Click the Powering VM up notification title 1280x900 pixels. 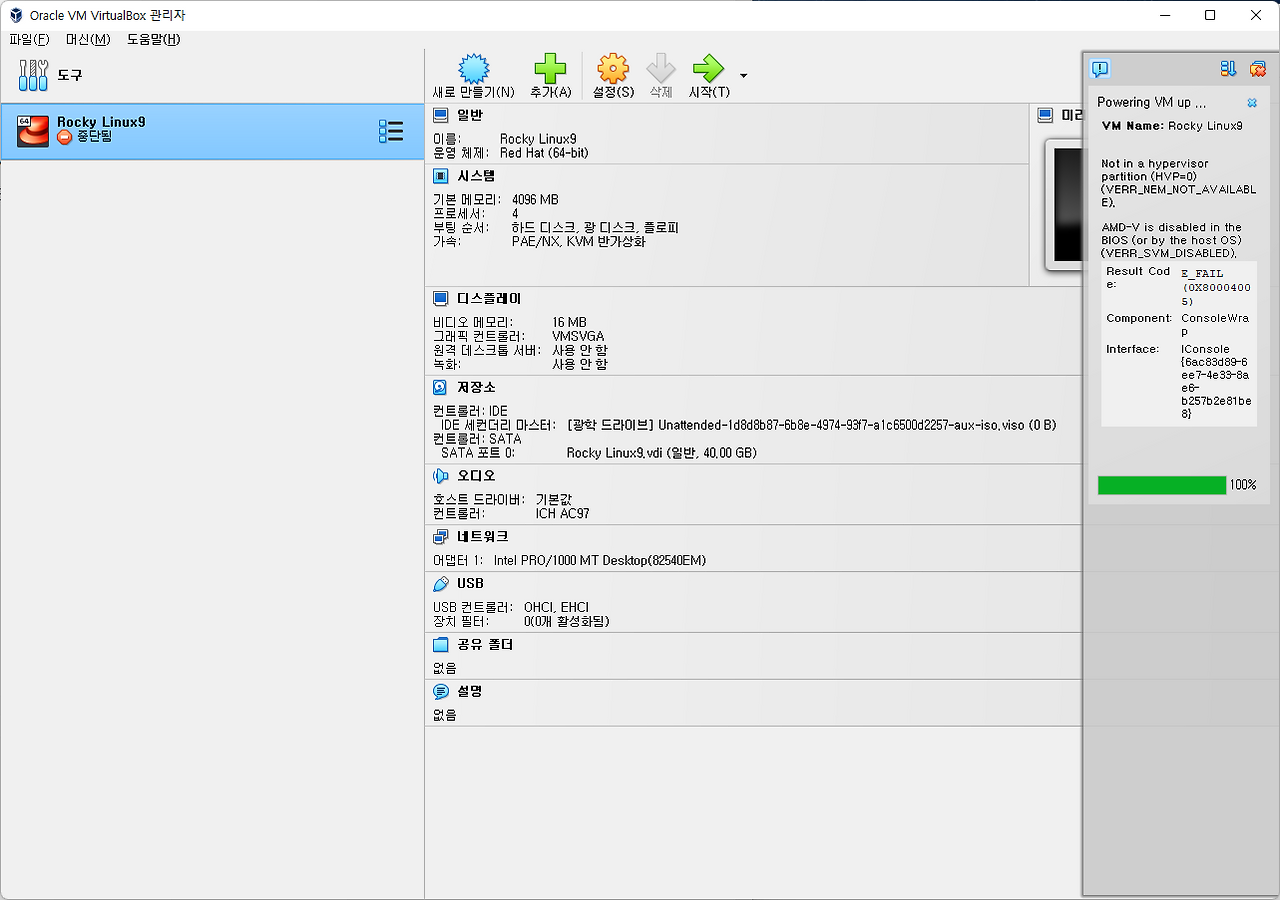click(x=1151, y=102)
